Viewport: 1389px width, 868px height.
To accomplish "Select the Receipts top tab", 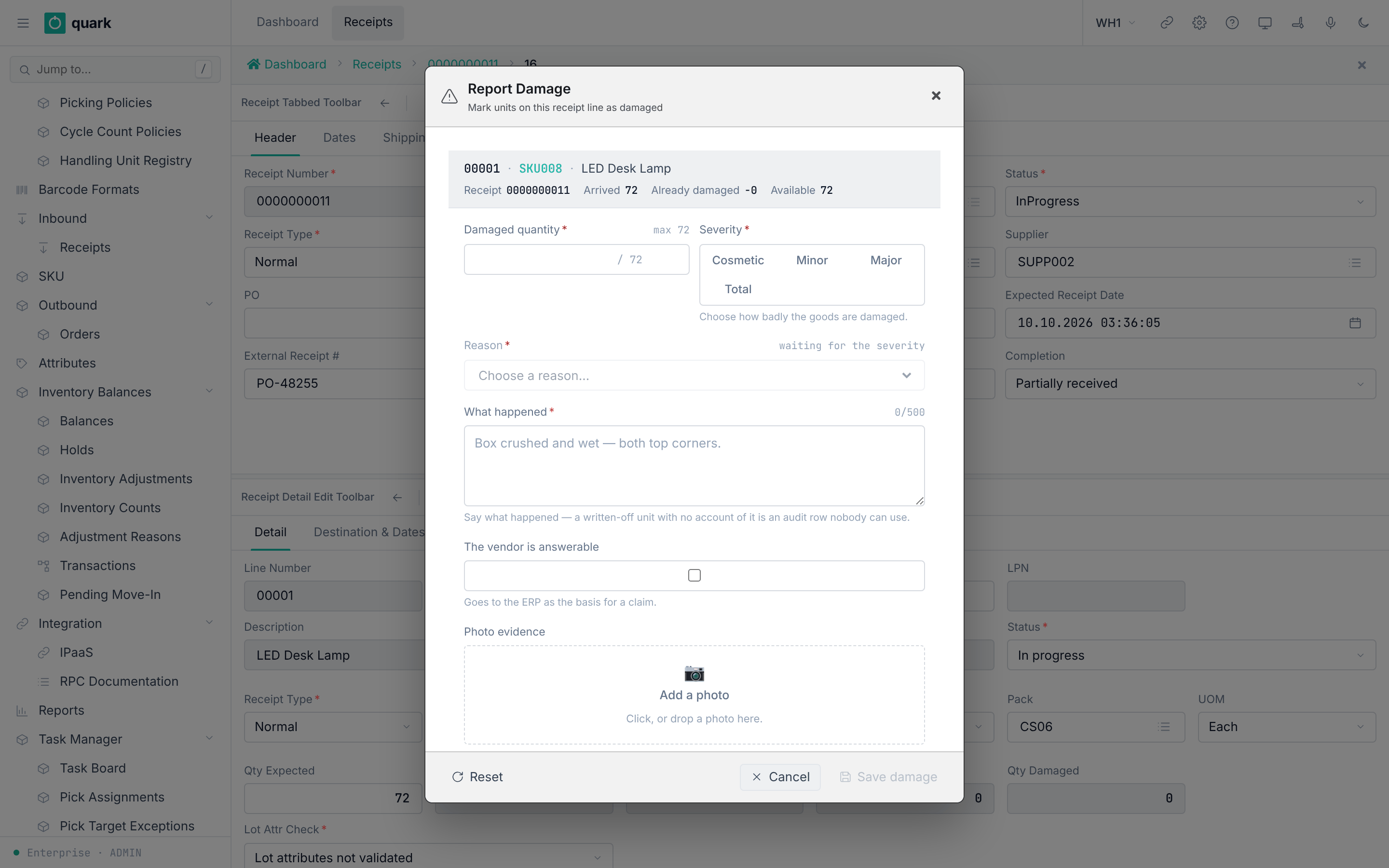I will [x=368, y=22].
